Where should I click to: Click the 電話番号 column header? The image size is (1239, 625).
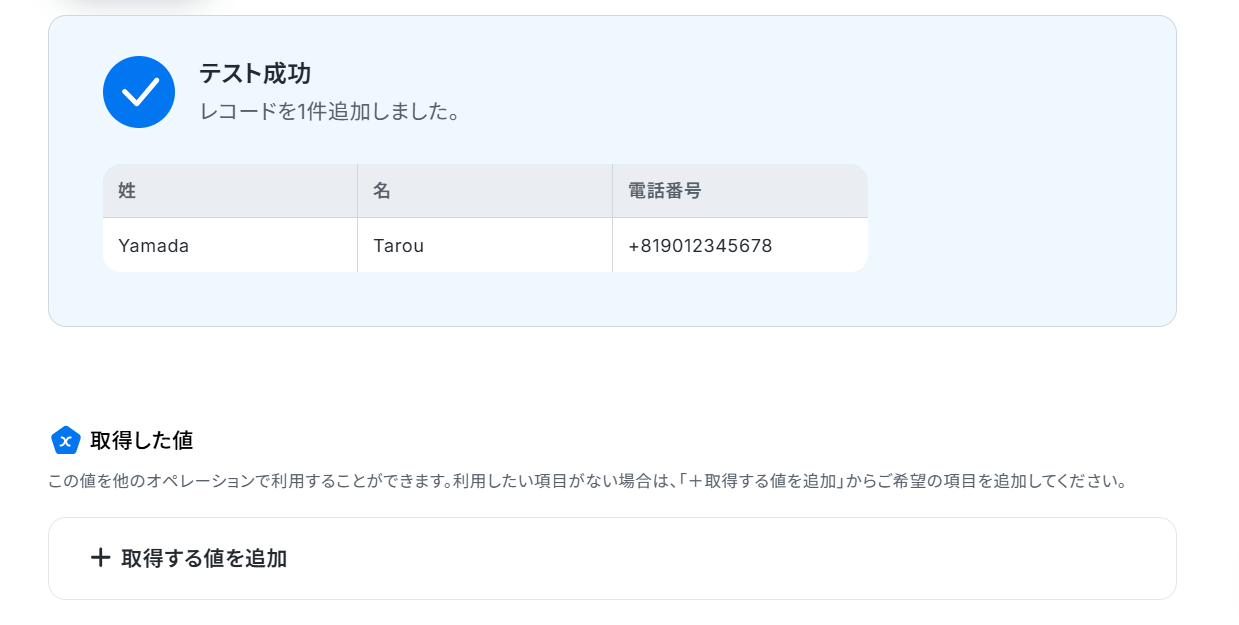(x=740, y=191)
